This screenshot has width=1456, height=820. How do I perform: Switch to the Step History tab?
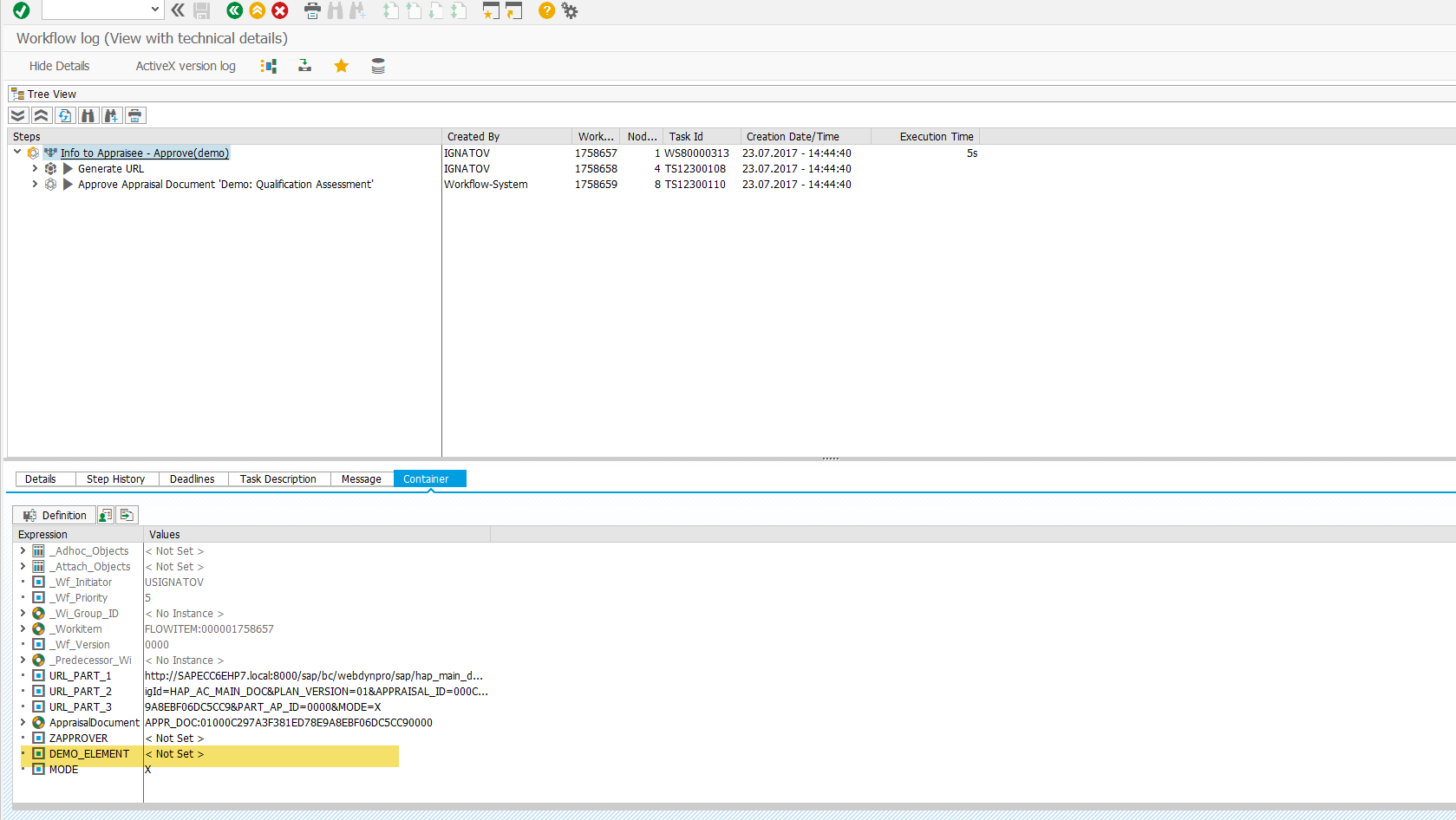116,479
